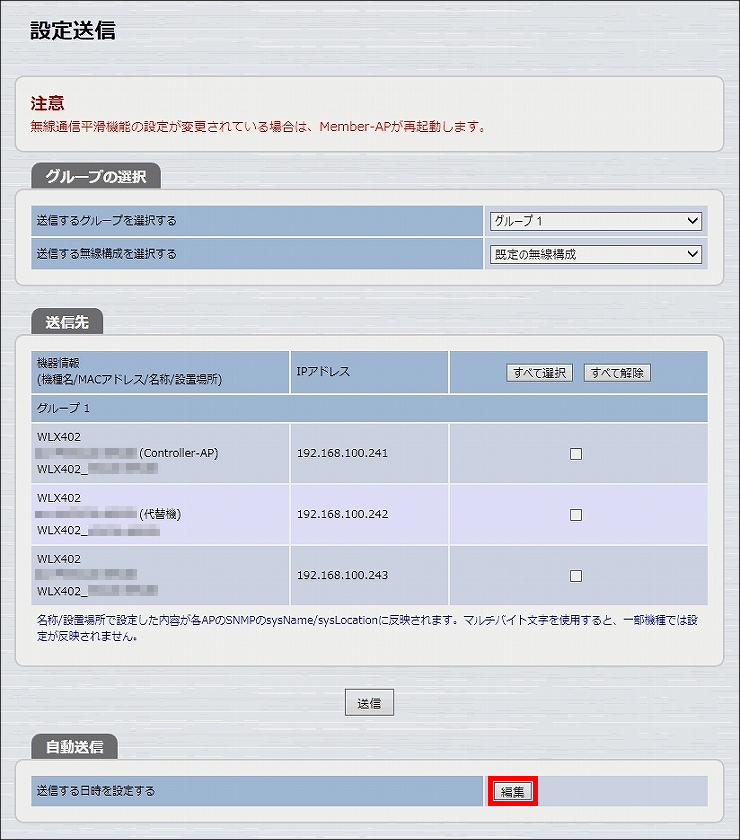
Task: Click the IP address 192.168.100.242
Action: tap(342, 514)
